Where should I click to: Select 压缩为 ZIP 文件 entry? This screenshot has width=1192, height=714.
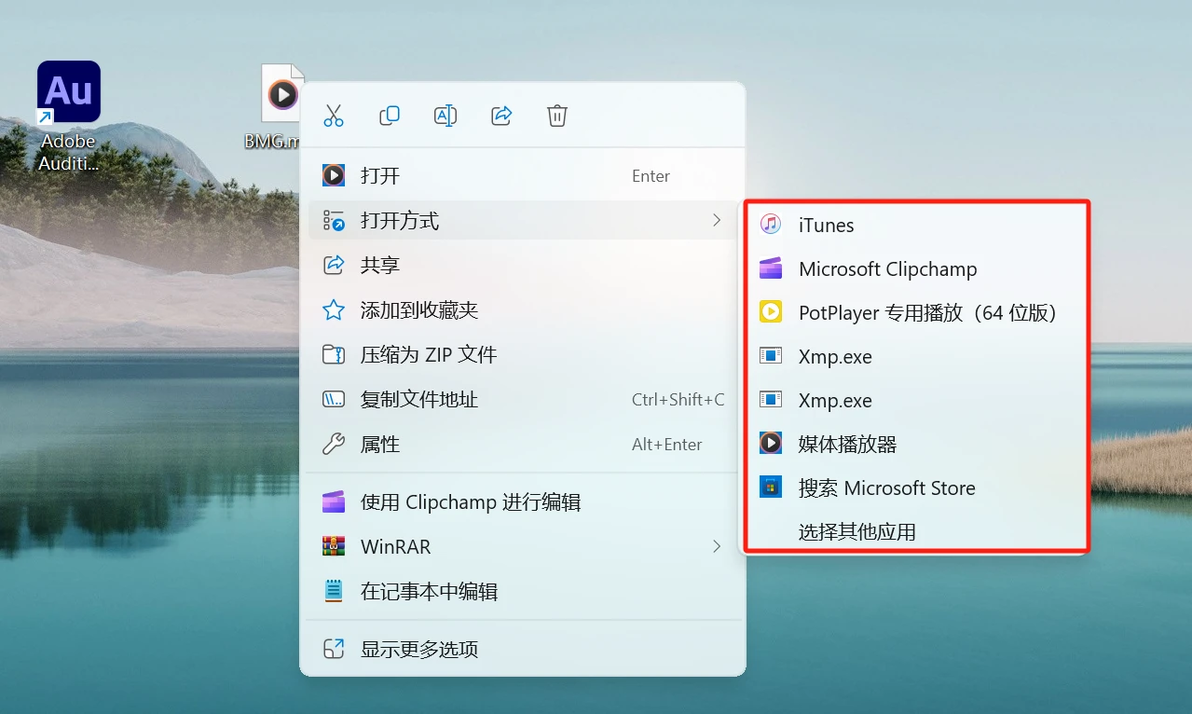523,354
